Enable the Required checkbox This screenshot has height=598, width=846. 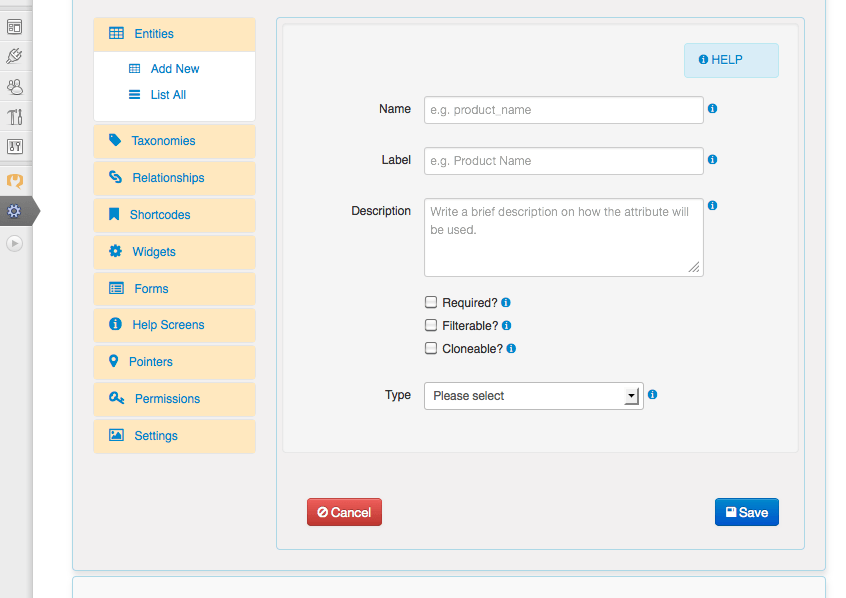pyautogui.click(x=431, y=302)
